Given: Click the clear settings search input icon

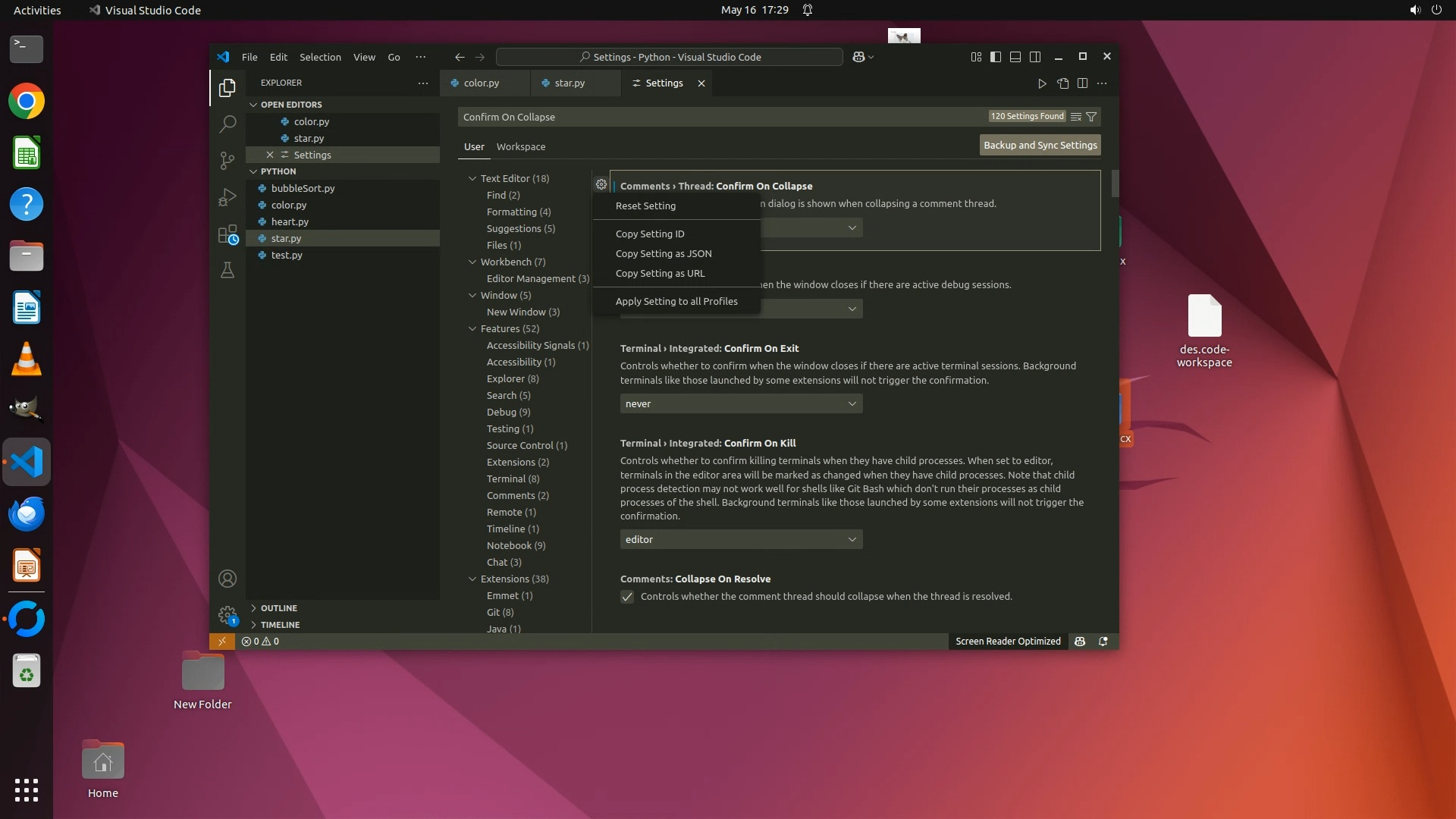Looking at the screenshot, I should pyautogui.click(x=1075, y=117).
